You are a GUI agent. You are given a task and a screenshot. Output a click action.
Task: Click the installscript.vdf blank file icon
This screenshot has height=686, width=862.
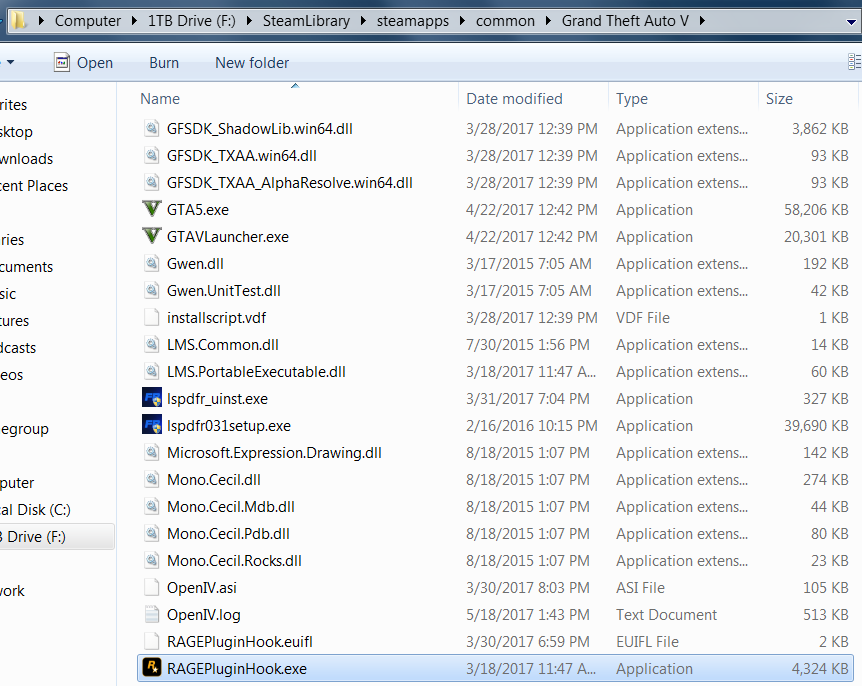(152, 317)
